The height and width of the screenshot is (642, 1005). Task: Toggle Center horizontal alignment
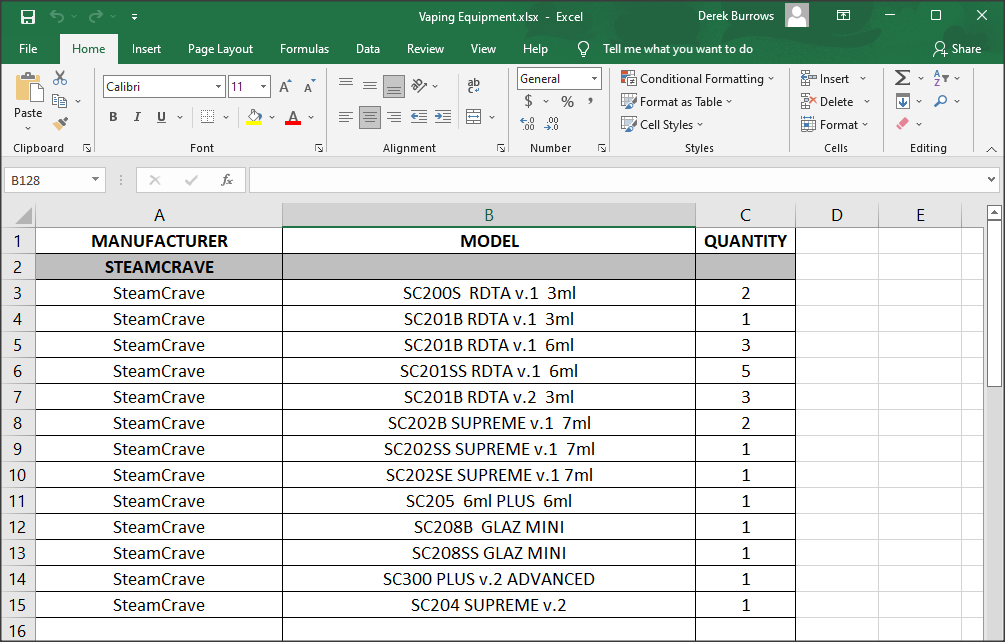(x=370, y=117)
